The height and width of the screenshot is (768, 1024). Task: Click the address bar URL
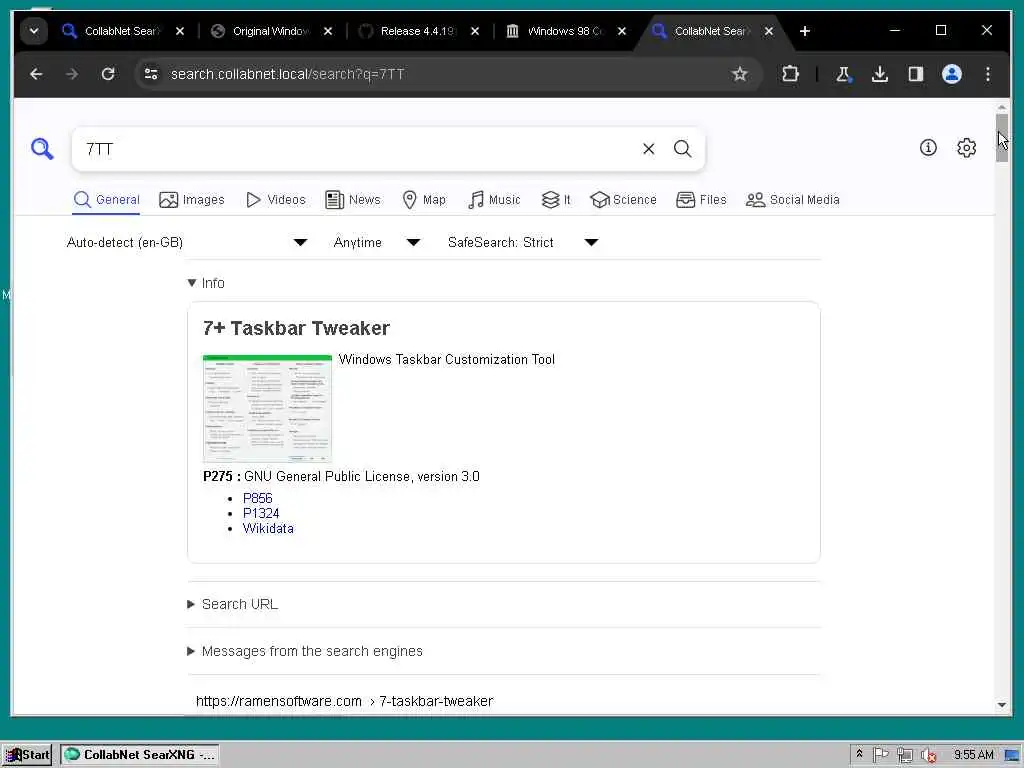tap(287, 74)
